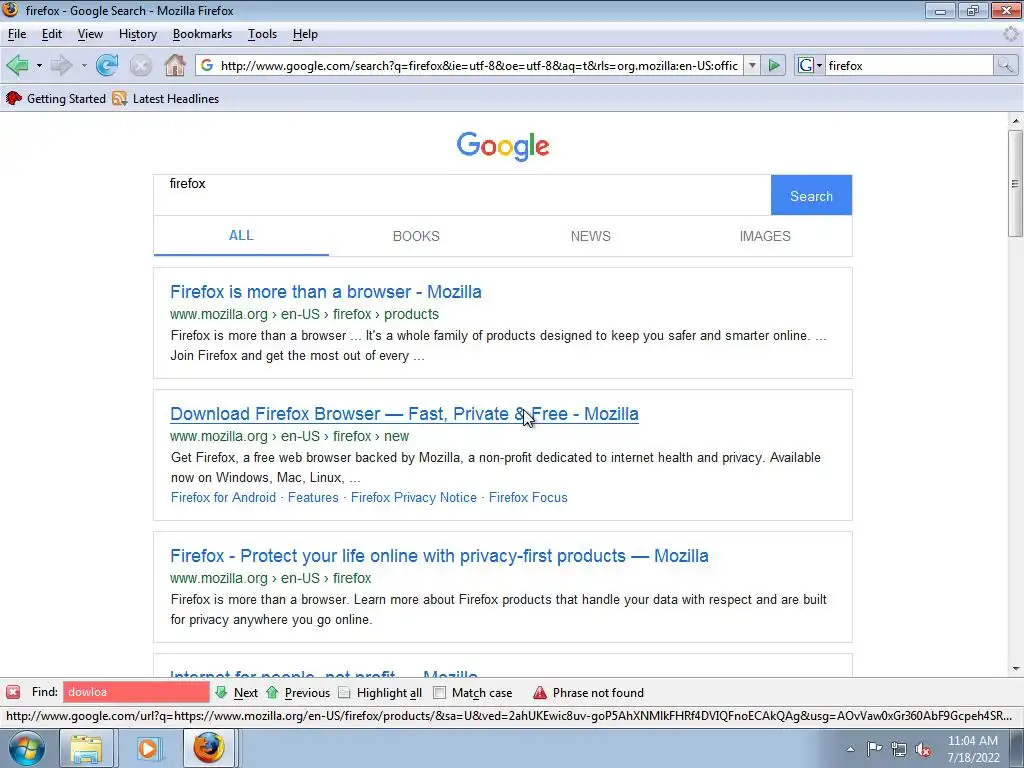Screen dimensions: 1024x768
Task: Click the Forward navigation arrow
Action: 61,65
